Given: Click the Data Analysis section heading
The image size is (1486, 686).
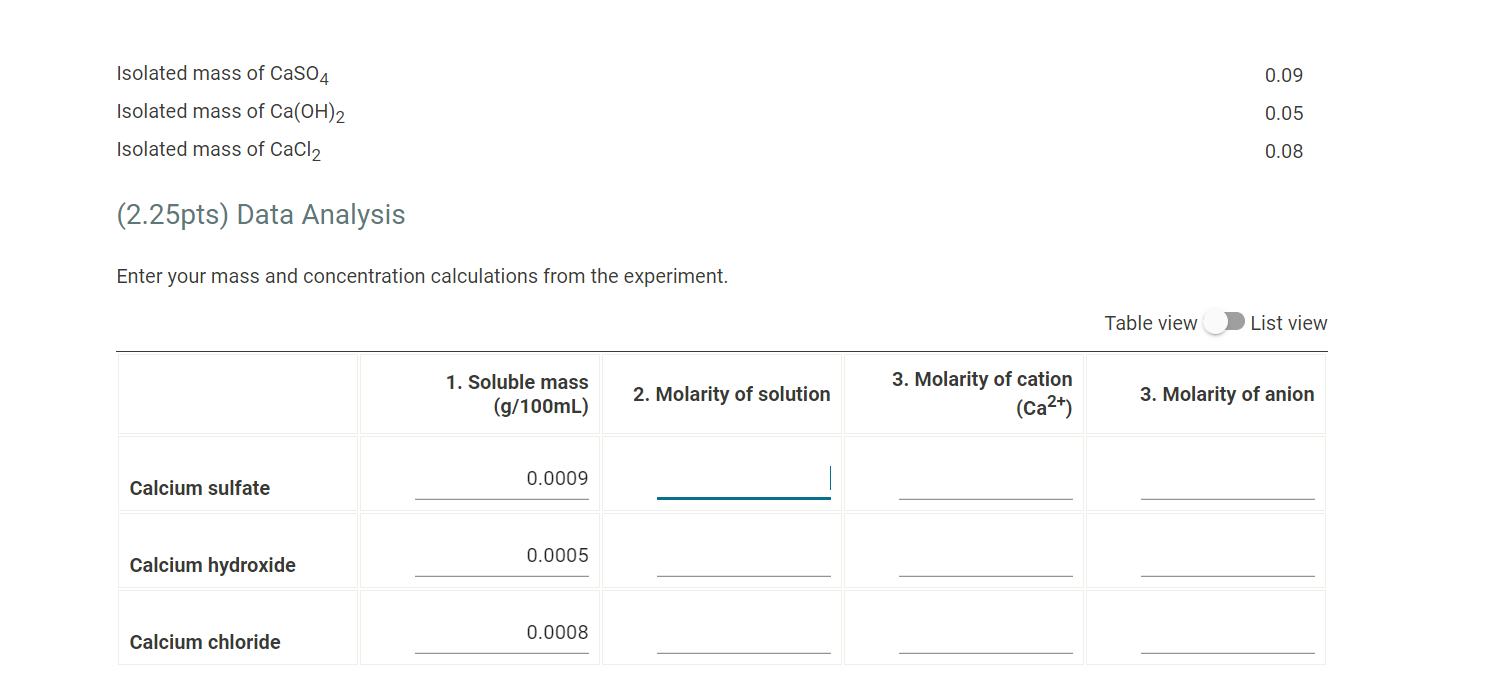Looking at the screenshot, I should click(261, 214).
